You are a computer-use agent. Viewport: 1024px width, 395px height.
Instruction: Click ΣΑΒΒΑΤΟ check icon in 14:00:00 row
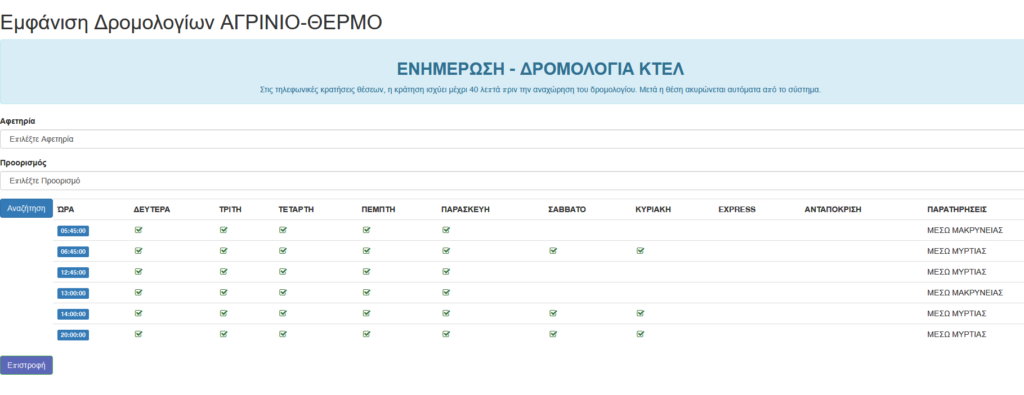553,313
